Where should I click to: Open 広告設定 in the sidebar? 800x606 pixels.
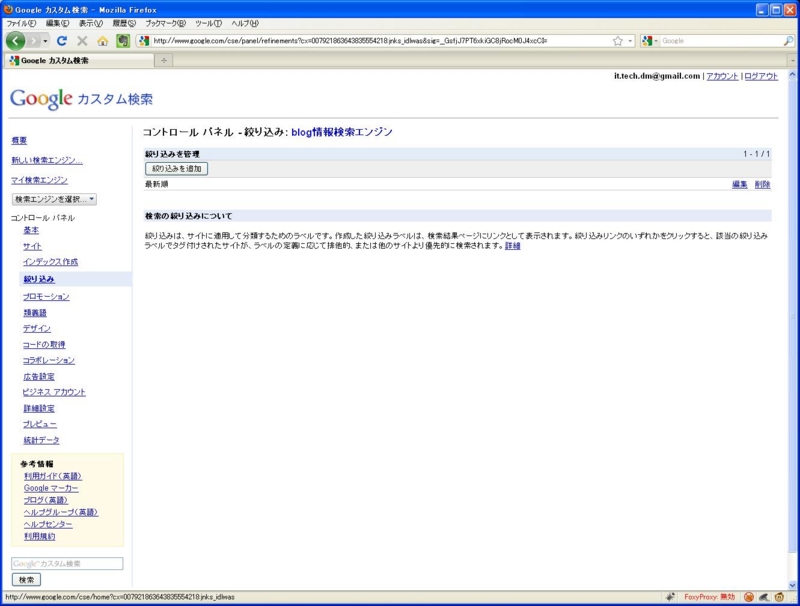pos(39,376)
